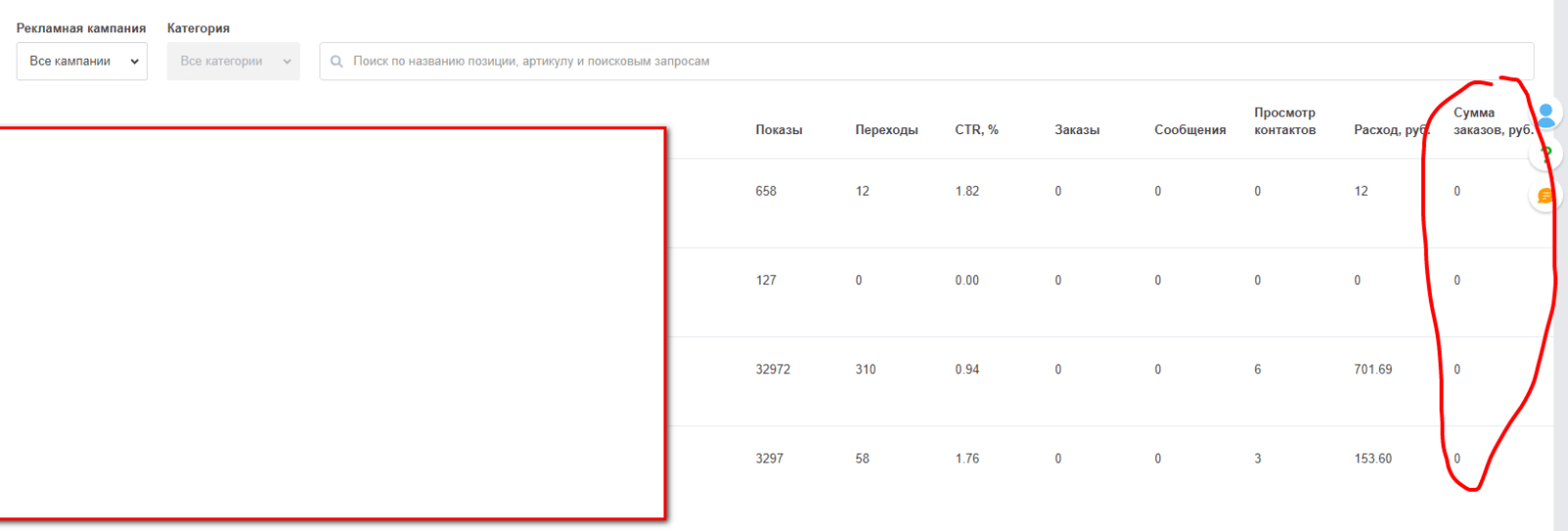Select the clicks value 58
1568x531 pixels.
tap(862, 459)
